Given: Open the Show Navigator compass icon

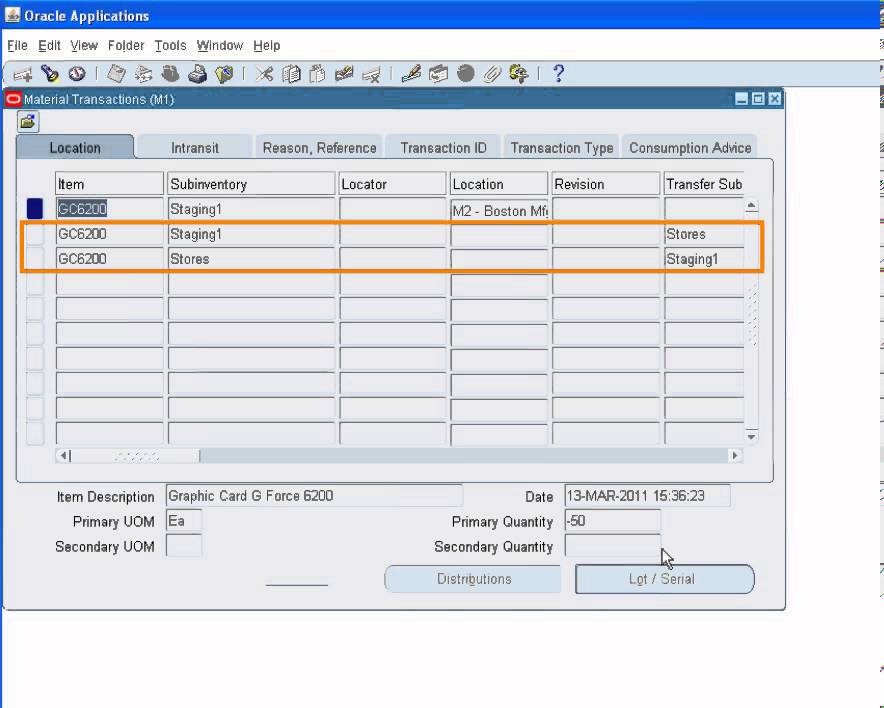Looking at the screenshot, I should pyautogui.click(x=77, y=74).
